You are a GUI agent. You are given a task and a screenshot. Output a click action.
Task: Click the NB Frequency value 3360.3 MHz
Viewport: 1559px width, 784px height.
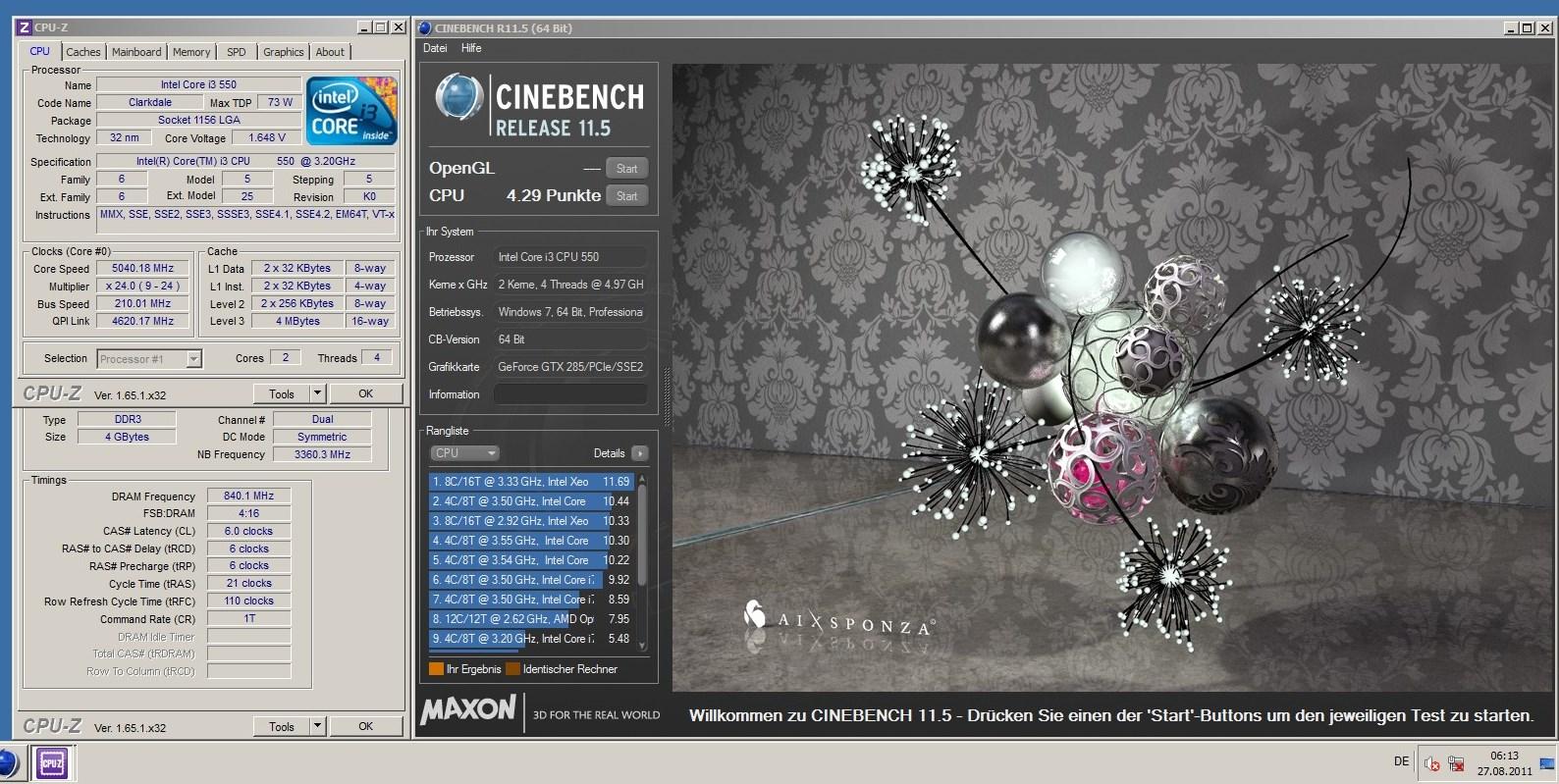322,454
